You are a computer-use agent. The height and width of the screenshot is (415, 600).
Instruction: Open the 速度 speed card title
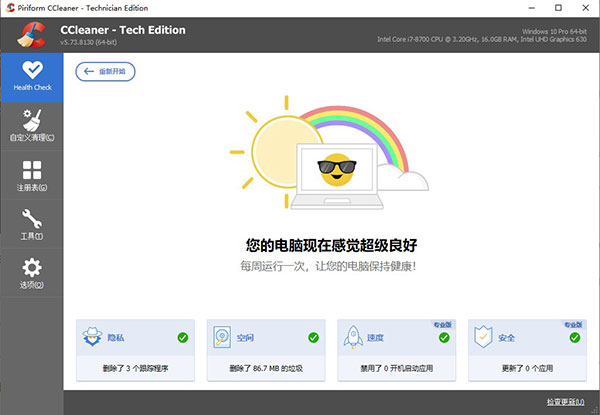point(375,338)
